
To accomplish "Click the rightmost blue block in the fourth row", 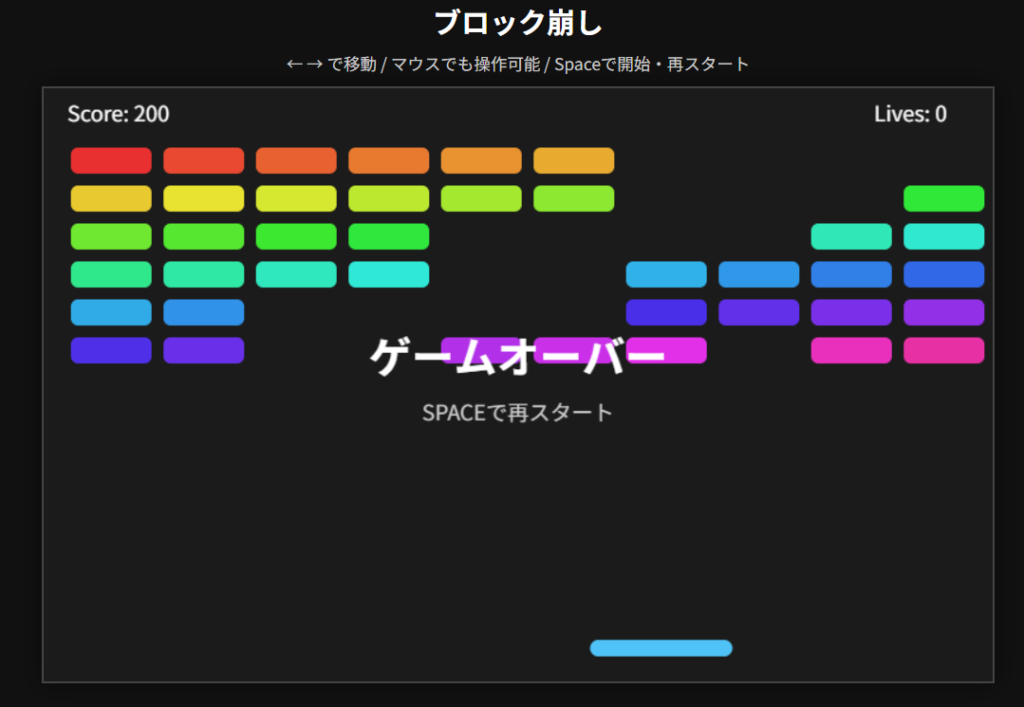I will (x=944, y=274).
